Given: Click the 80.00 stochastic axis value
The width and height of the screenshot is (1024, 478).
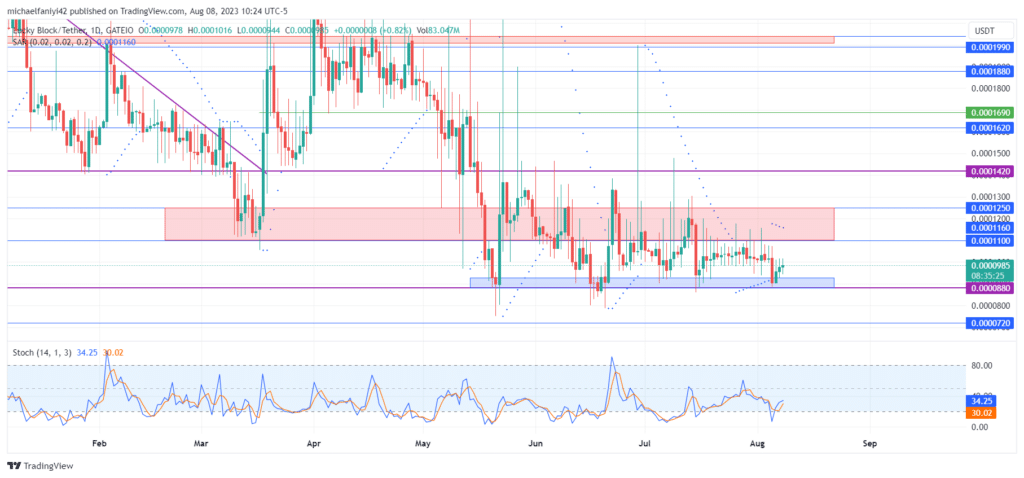Looking at the screenshot, I should [x=982, y=366].
